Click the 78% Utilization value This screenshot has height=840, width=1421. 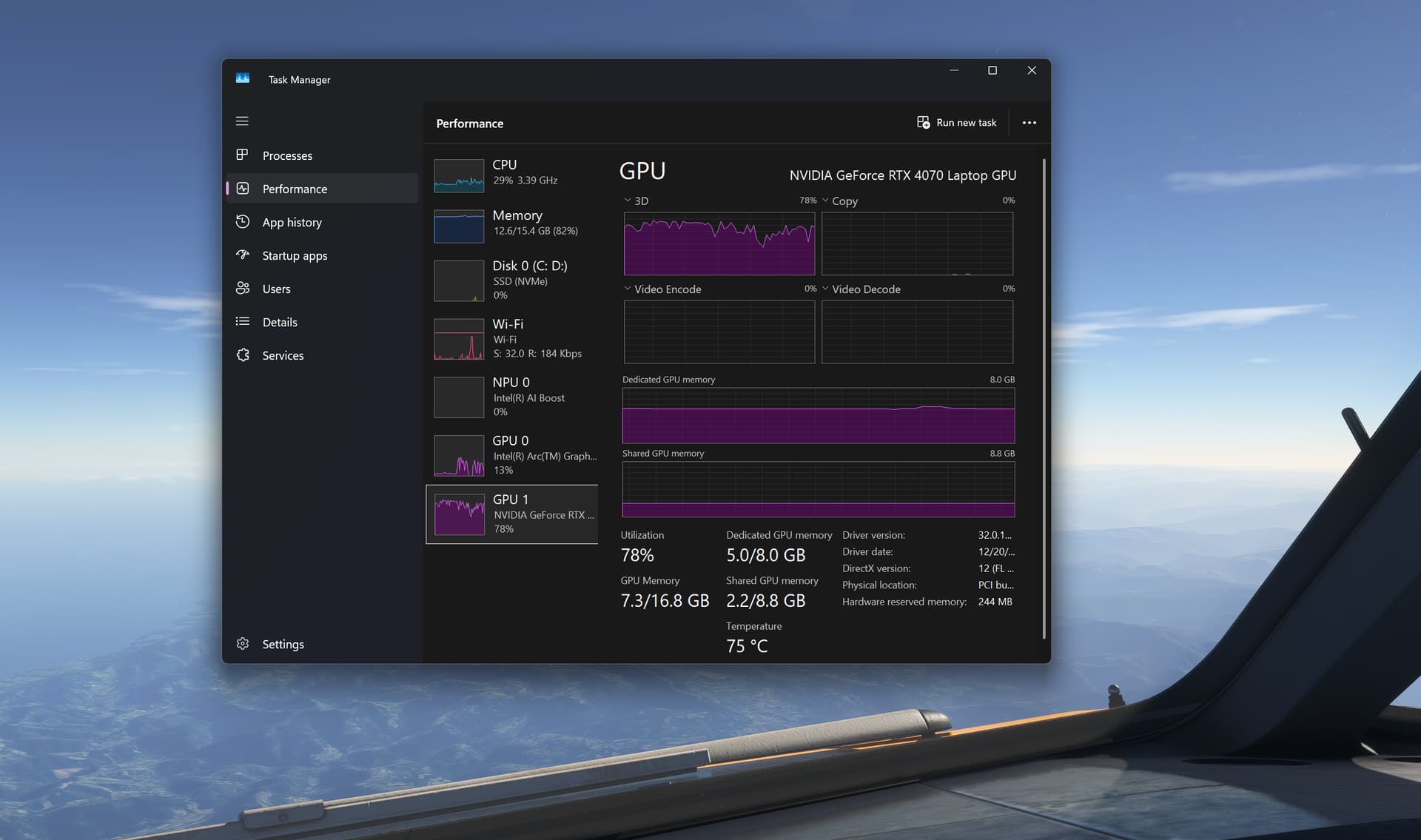pyautogui.click(x=637, y=555)
